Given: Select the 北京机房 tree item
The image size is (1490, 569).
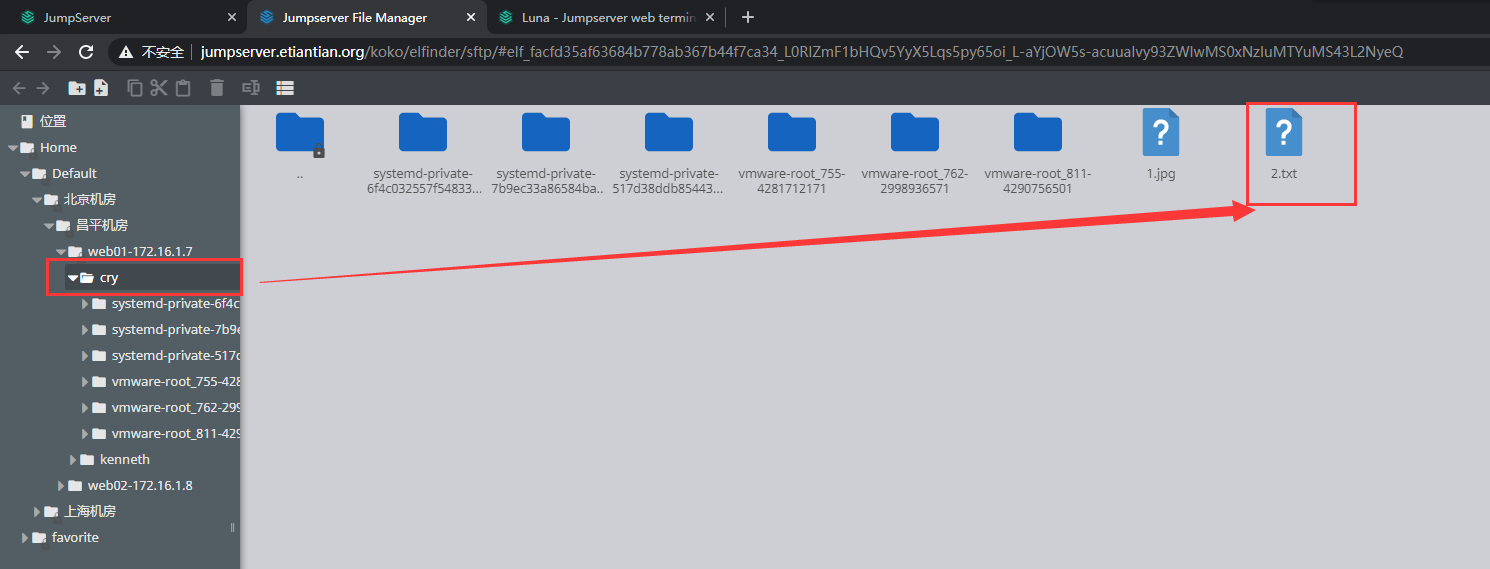Looking at the screenshot, I should (90, 200).
